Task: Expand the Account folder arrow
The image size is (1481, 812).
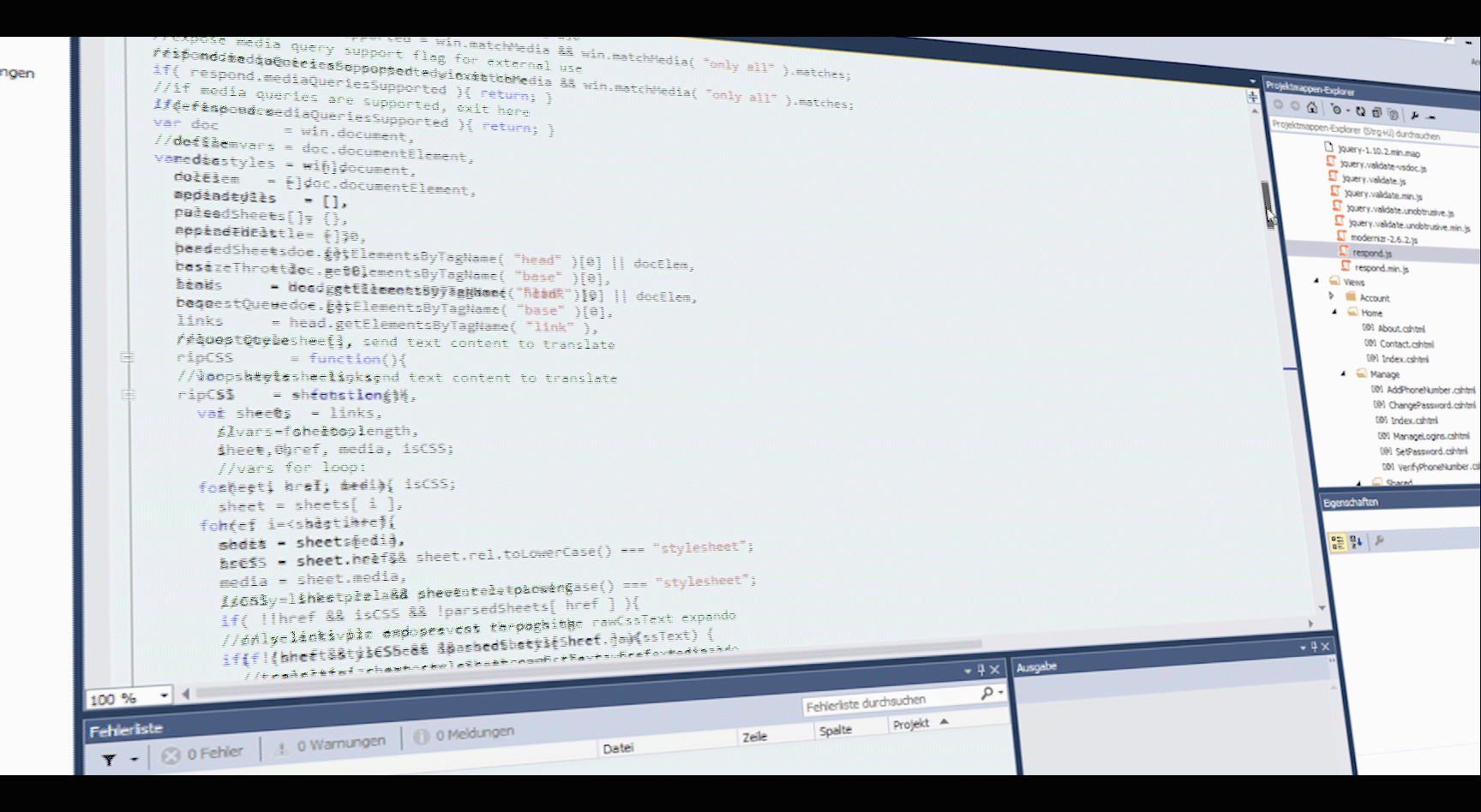Action: tap(1331, 296)
